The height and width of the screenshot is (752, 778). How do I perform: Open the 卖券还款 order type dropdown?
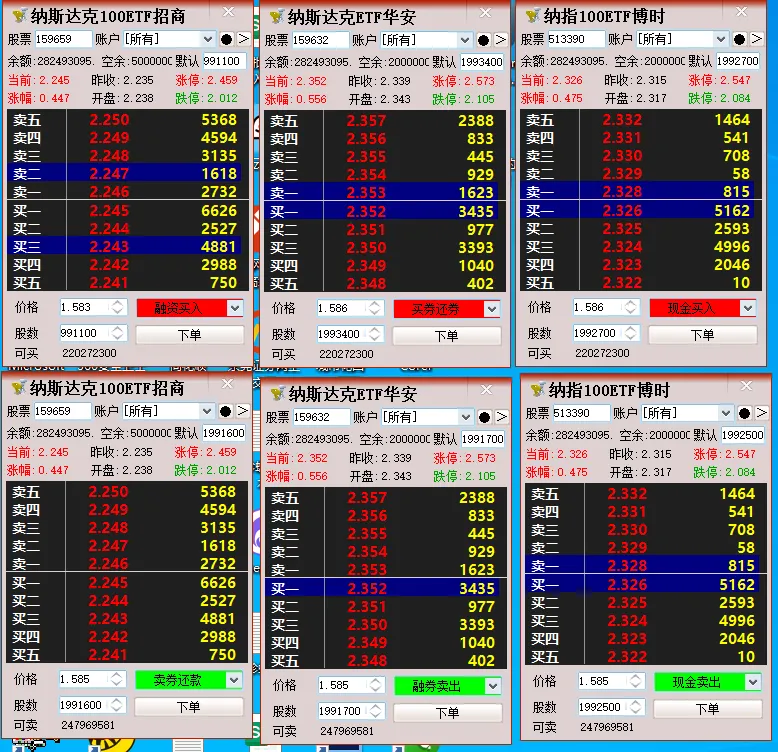pos(234,680)
